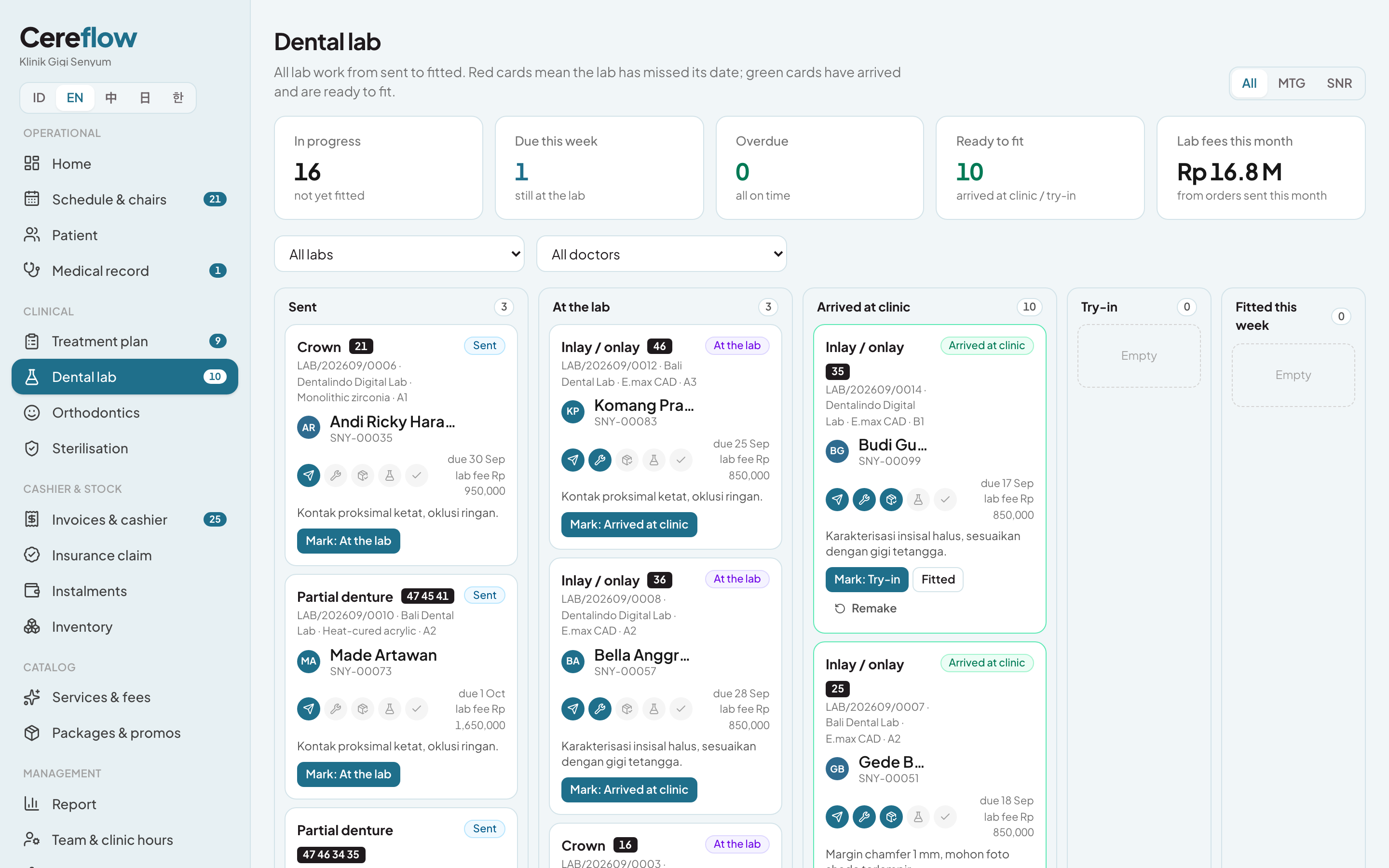This screenshot has width=1389, height=868.
Task: Go to Orthodontics section
Action: click(x=124, y=412)
